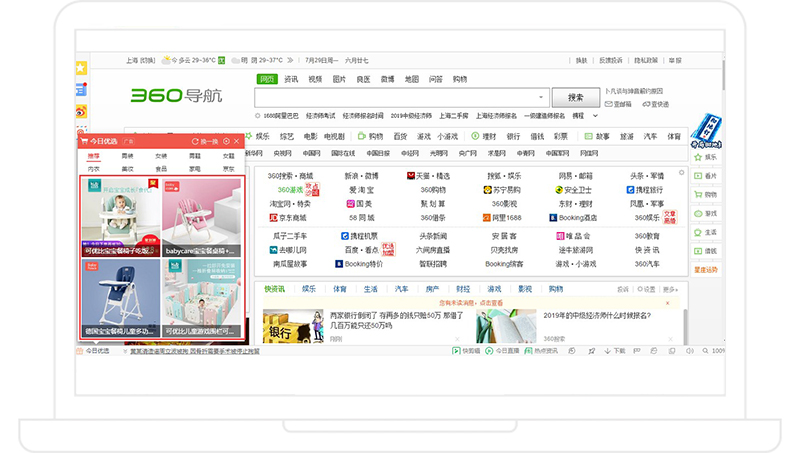Click the 360导航 logo
The image size is (800, 453).
pos(176,95)
